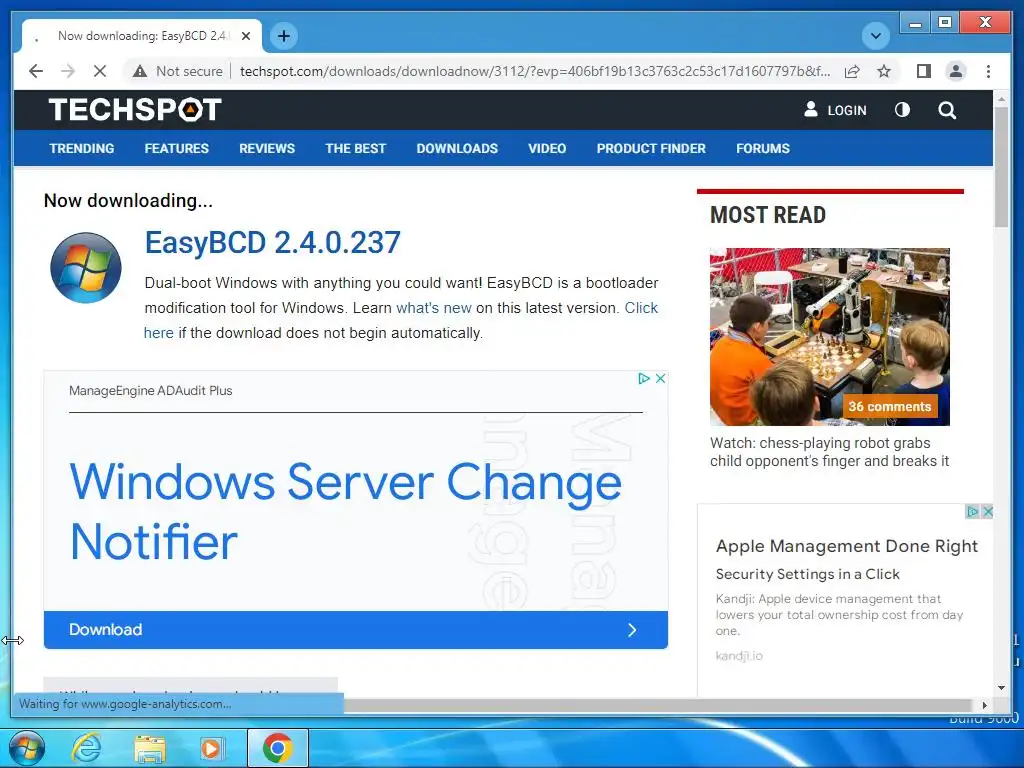Click the 36 comments badge
Screen dimensions: 1024x768
(889, 406)
